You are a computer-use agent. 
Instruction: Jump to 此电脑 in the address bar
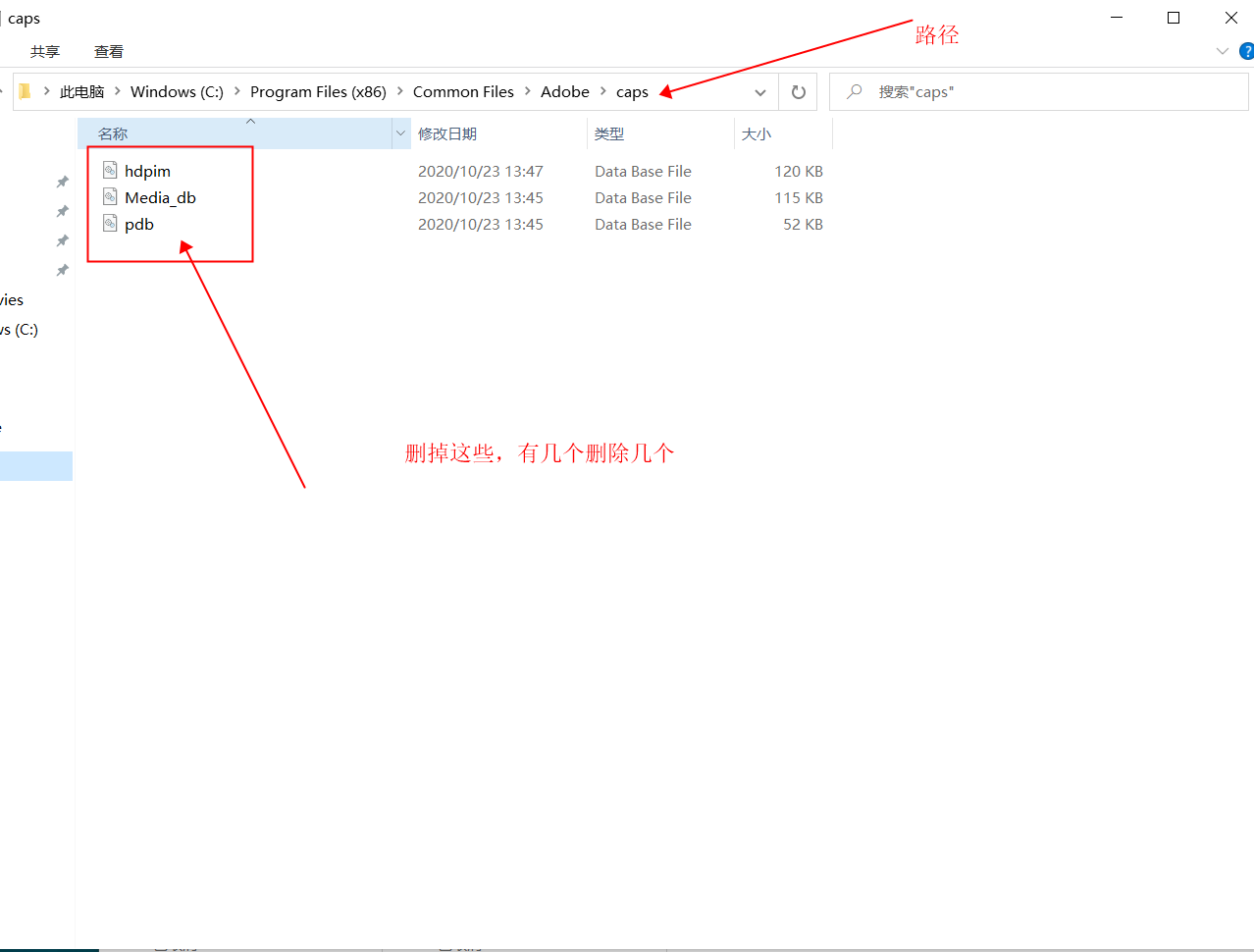[x=81, y=91]
